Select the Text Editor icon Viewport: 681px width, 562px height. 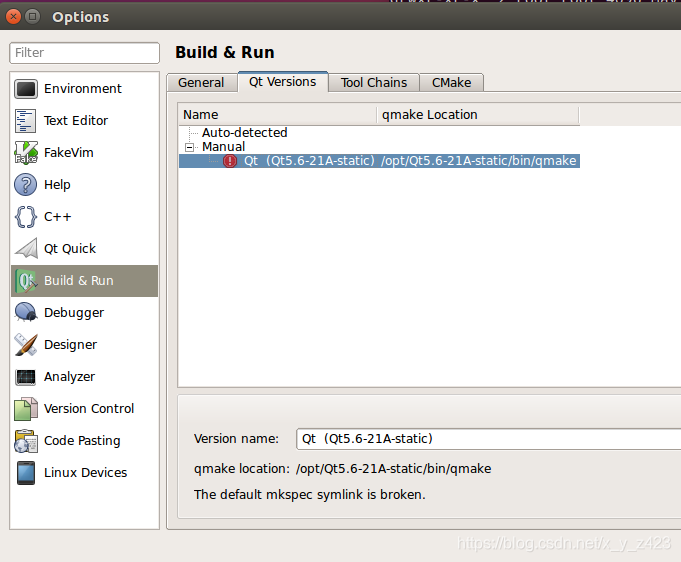point(26,121)
